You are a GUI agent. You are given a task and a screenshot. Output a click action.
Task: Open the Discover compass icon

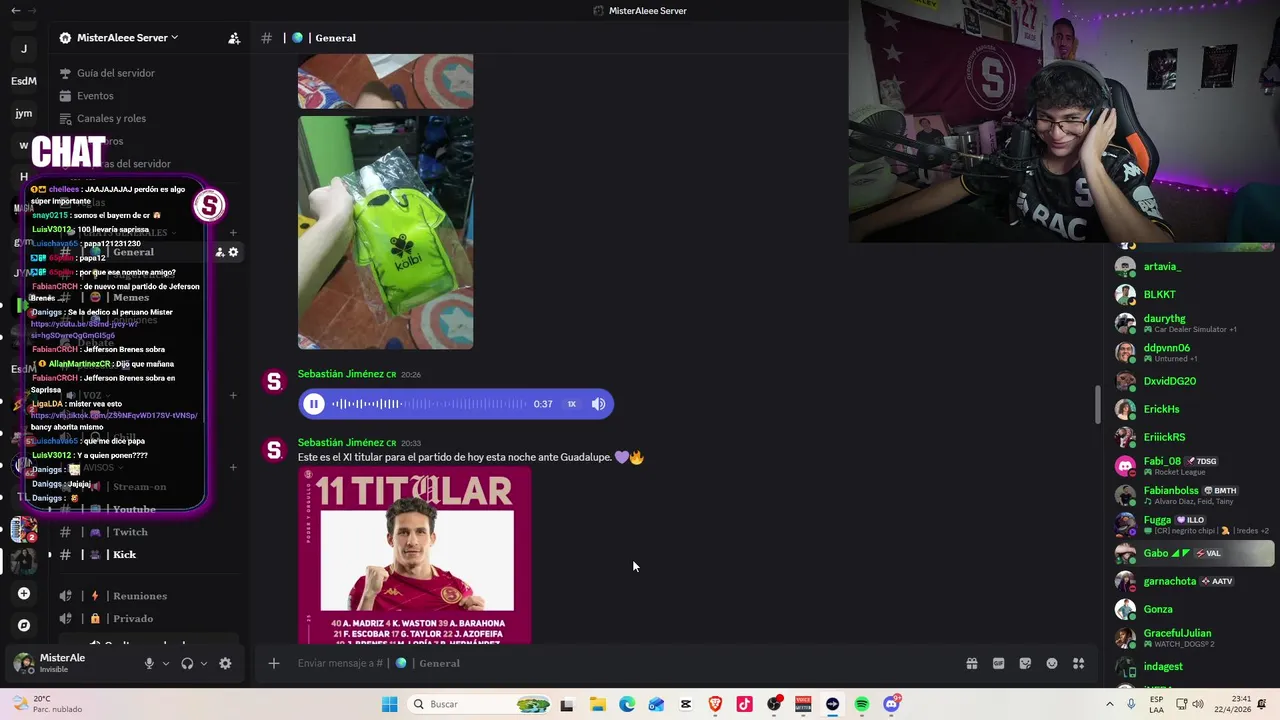pyautogui.click(x=24, y=625)
